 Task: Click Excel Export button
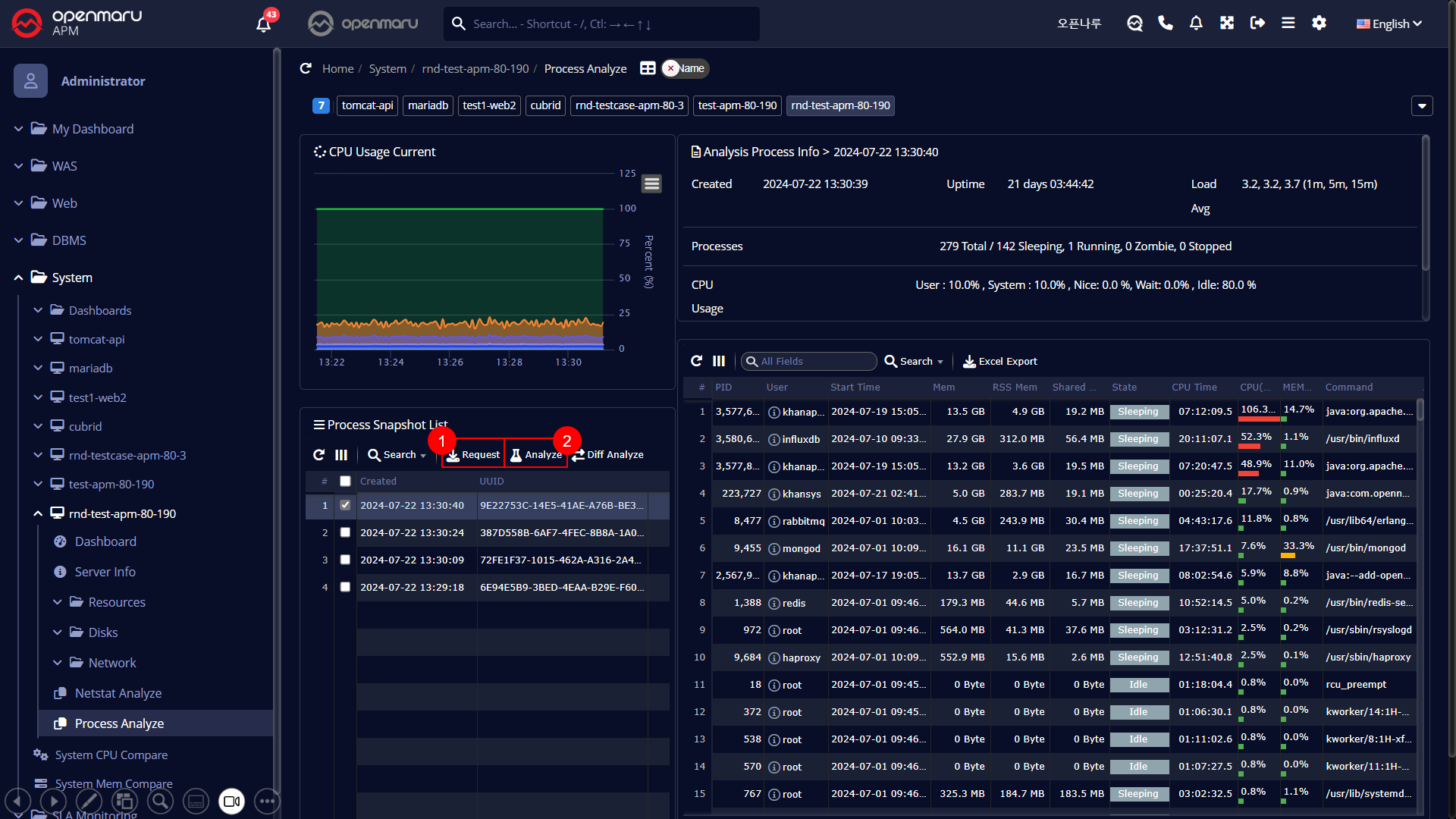point(1000,362)
